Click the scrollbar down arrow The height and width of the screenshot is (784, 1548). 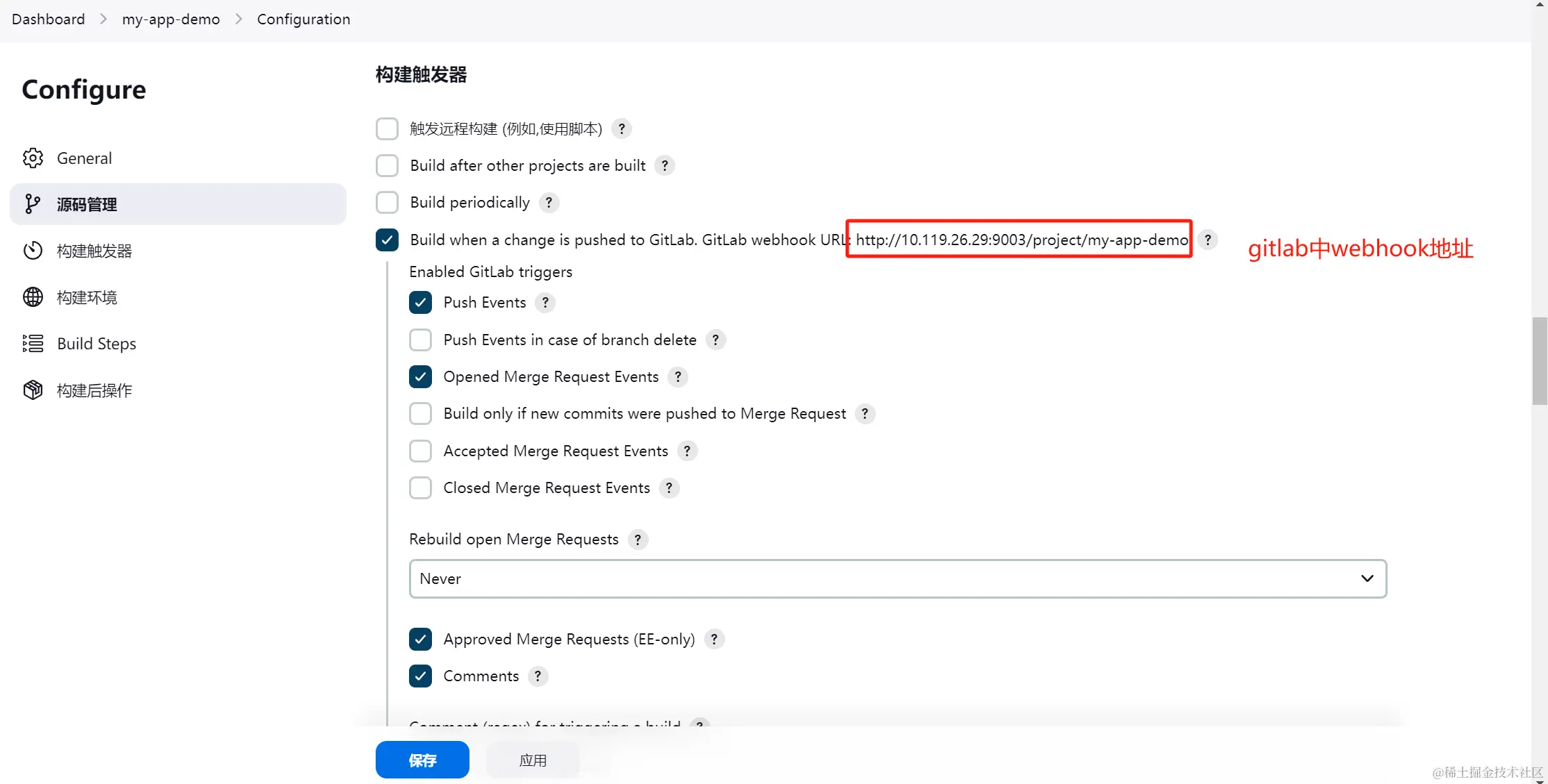1540,780
